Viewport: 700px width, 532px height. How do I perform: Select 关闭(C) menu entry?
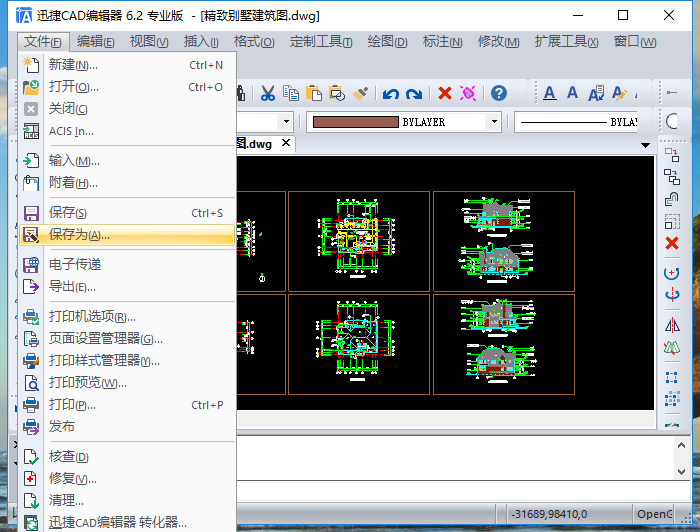[127, 109]
